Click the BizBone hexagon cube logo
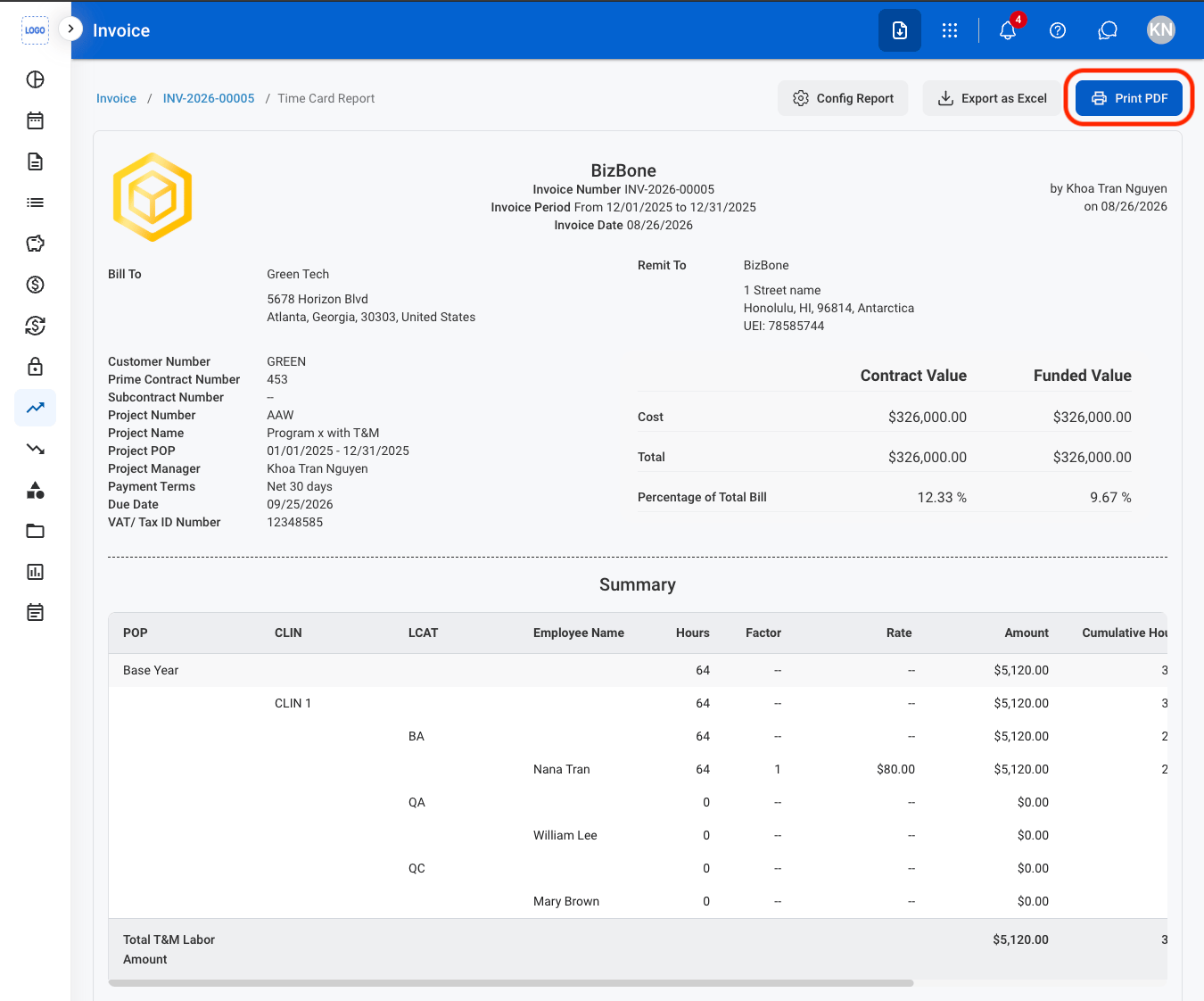Image resolution: width=1204 pixels, height=1001 pixels. (x=153, y=197)
